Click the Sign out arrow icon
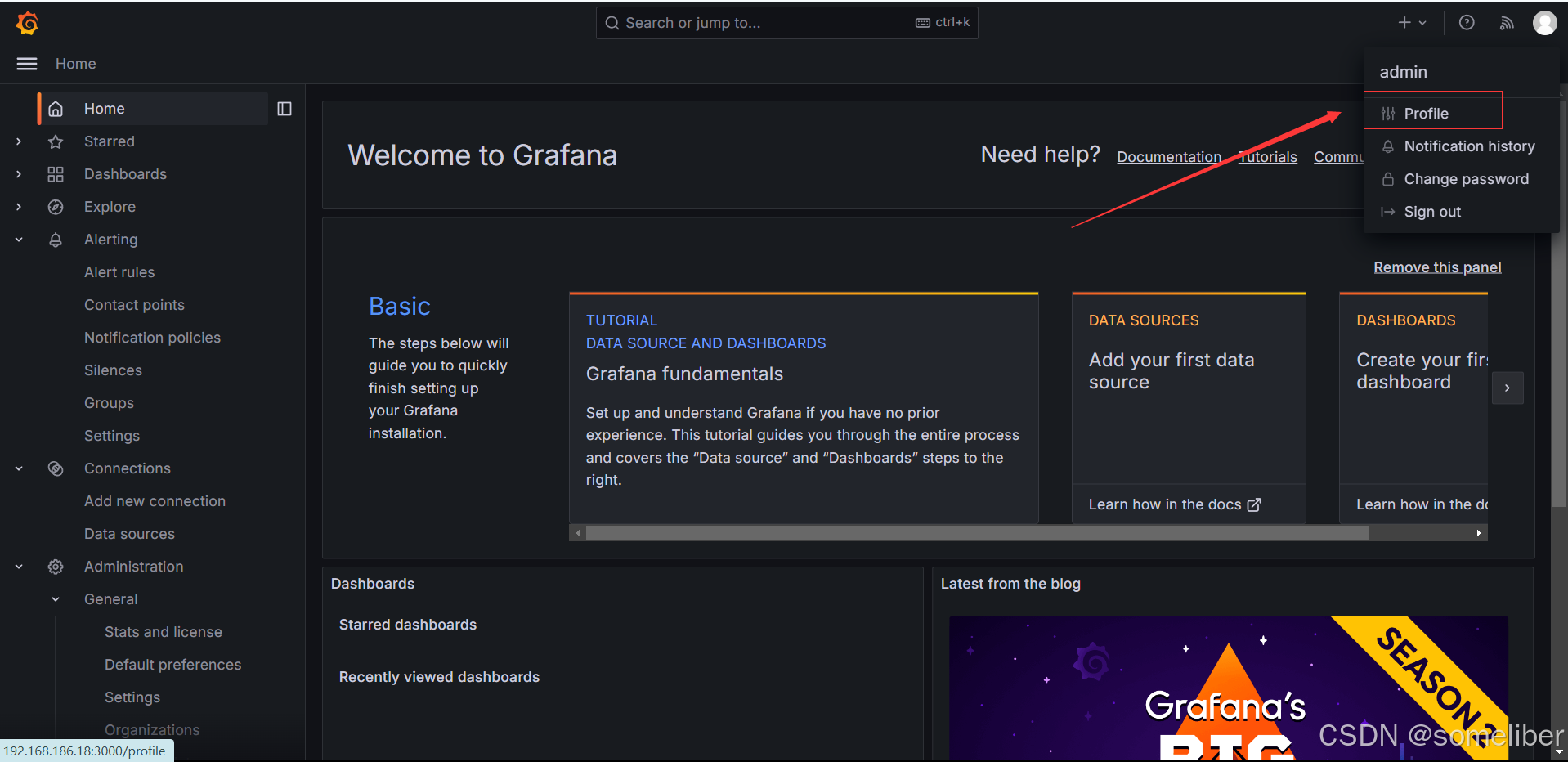 pos(1388,212)
